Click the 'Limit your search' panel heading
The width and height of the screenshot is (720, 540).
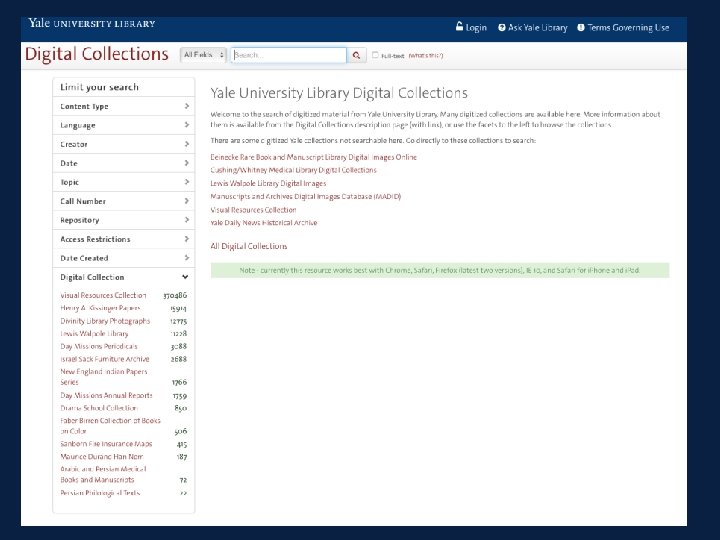99,87
